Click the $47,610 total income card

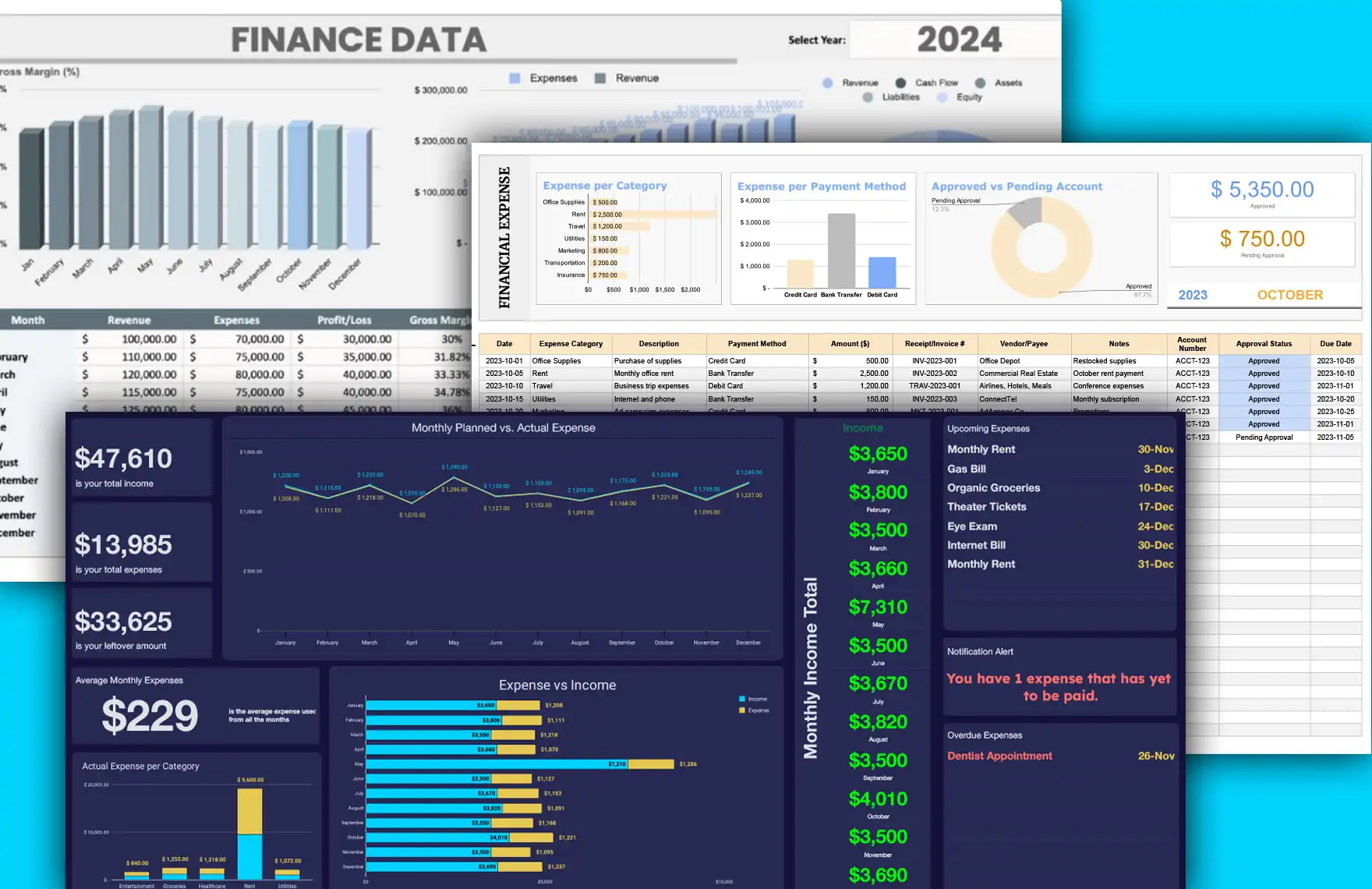[x=140, y=459]
